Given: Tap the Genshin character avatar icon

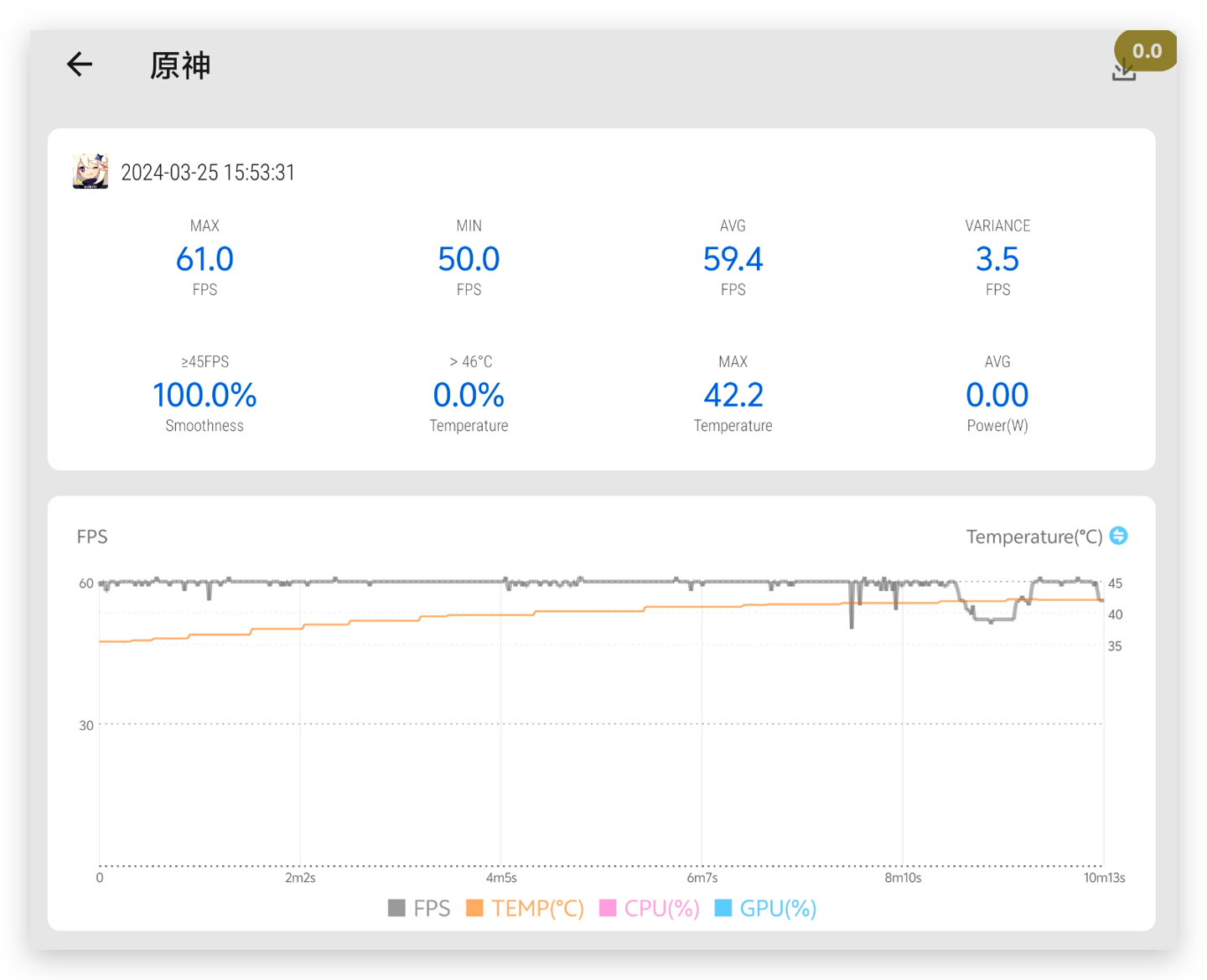Looking at the screenshot, I should [x=91, y=172].
